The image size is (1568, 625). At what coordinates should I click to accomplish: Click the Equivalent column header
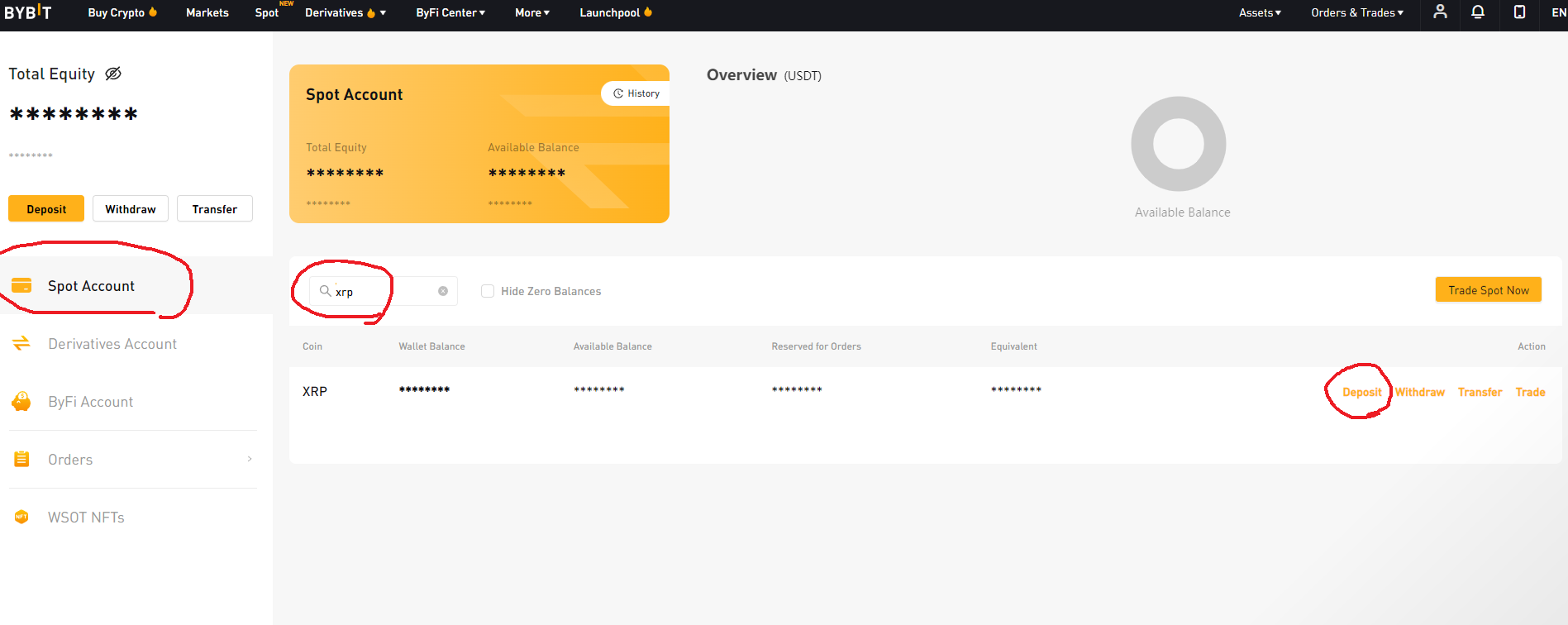click(1013, 346)
